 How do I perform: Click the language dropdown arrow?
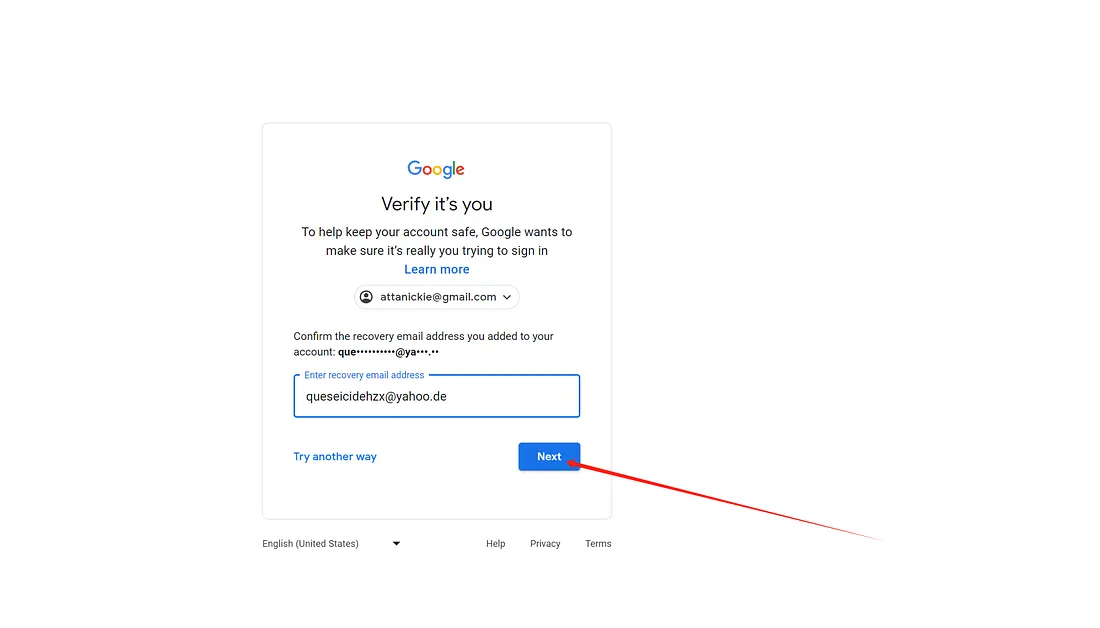tap(396, 544)
